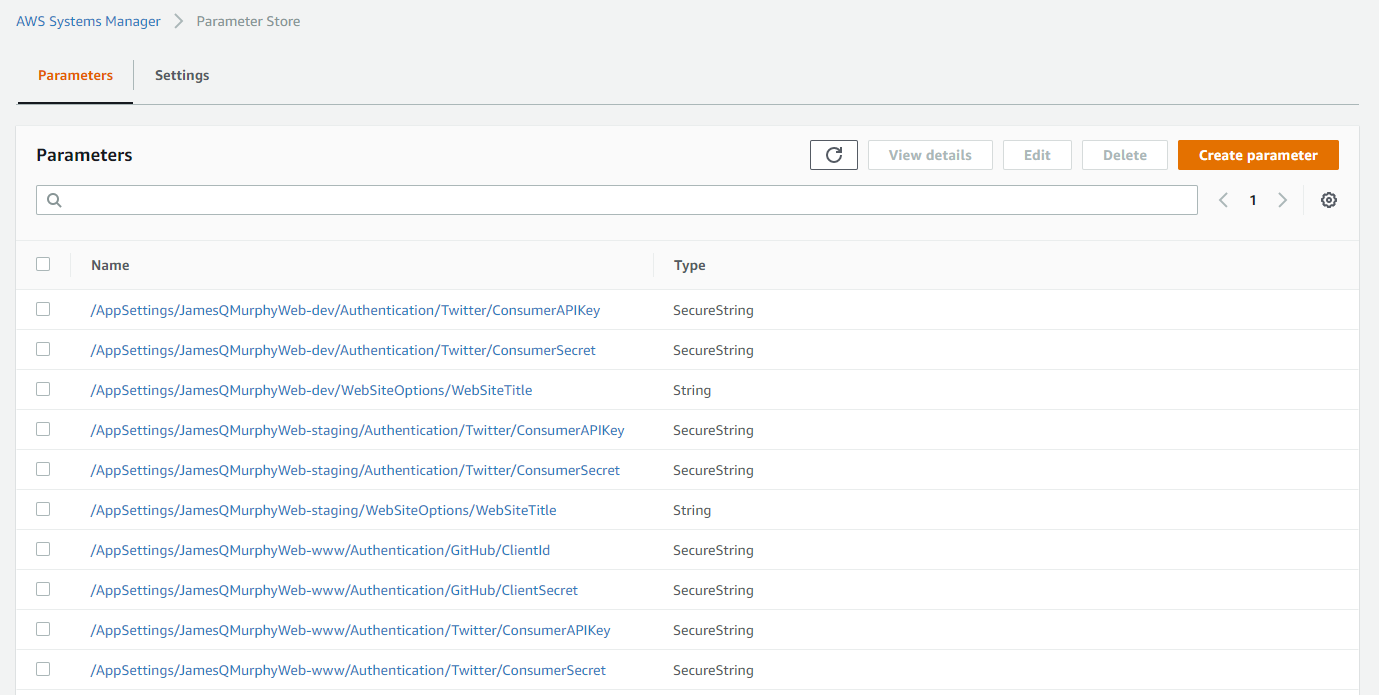Open AWS Systems Manager breadcrumb link

pyautogui.click(x=88, y=21)
